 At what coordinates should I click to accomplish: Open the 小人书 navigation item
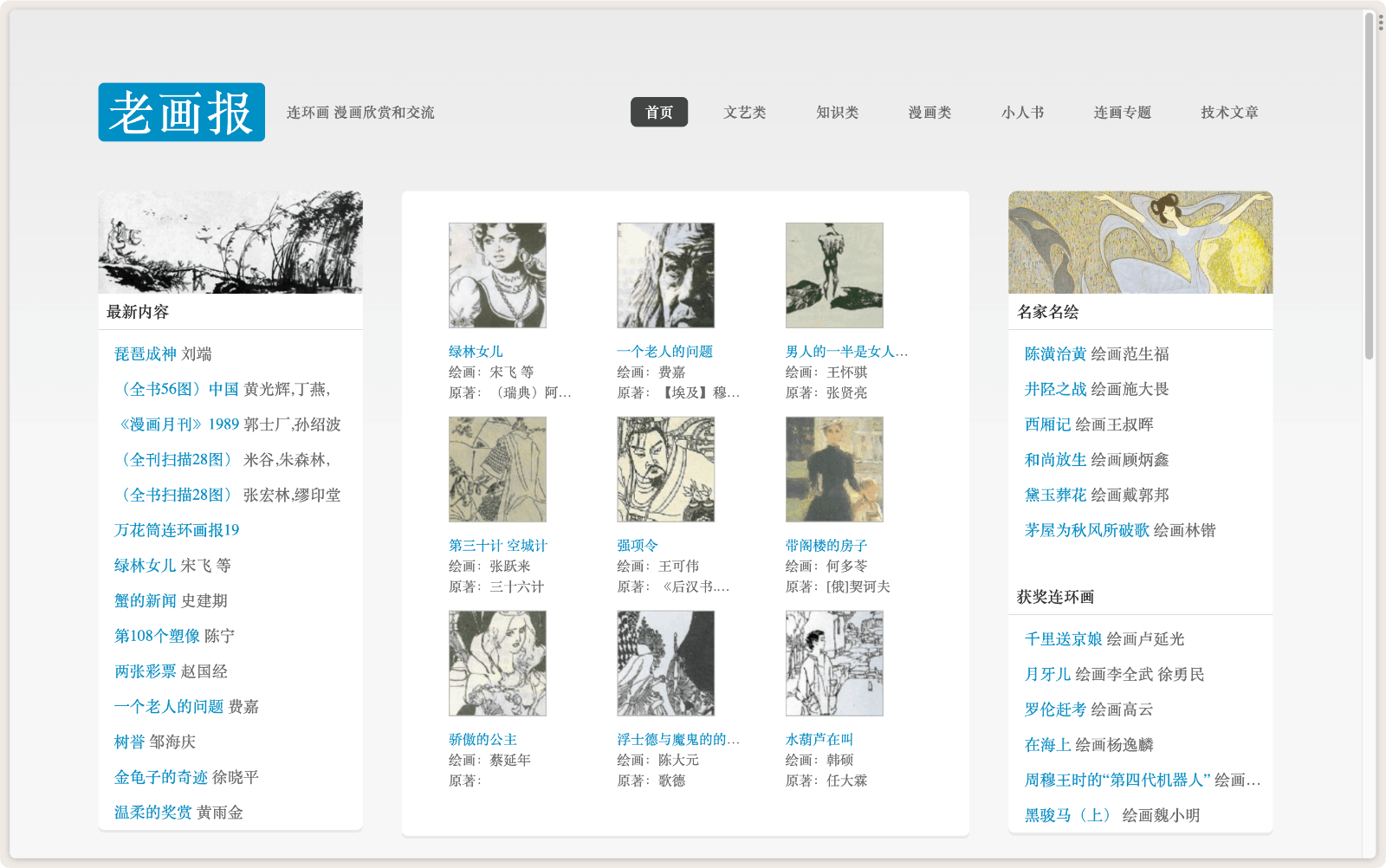[1022, 113]
